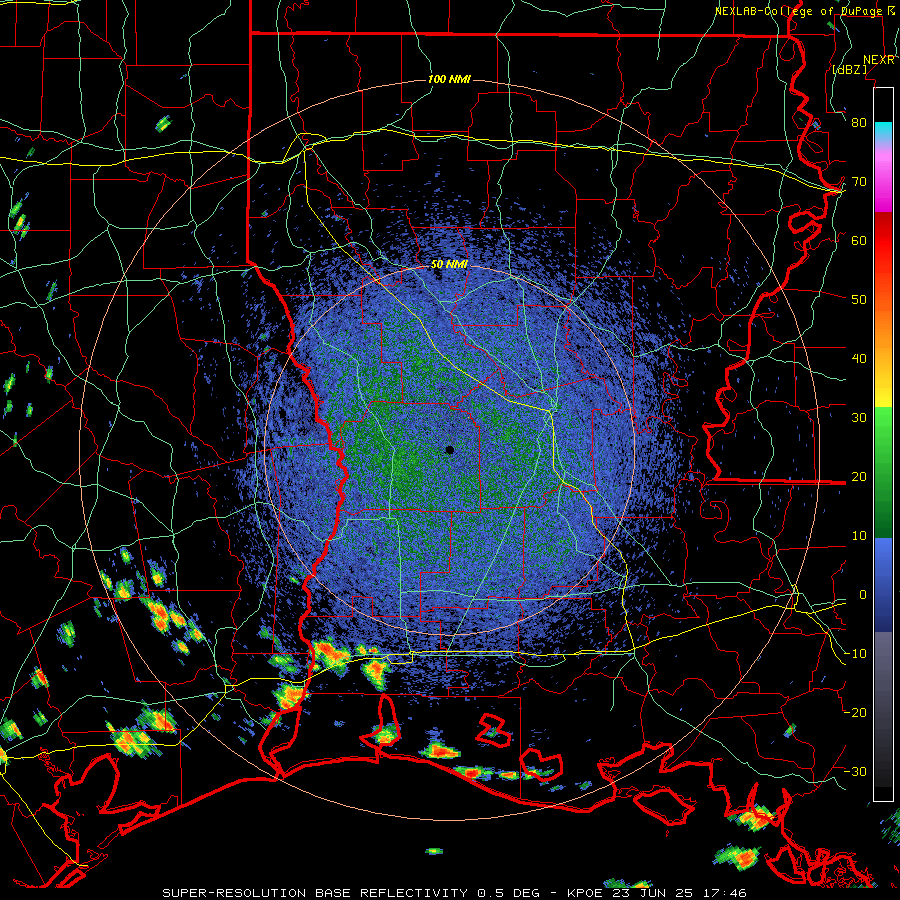Click the 'KPOE' station identifier text

(x=585, y=893)
